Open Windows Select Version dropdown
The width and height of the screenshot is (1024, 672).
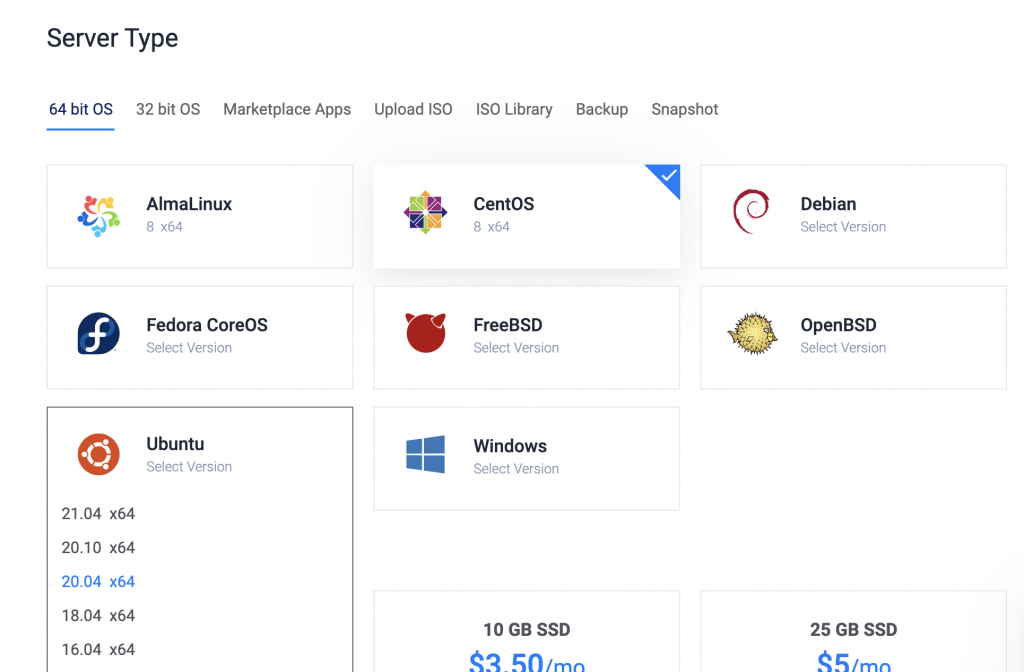pos(516,468)
